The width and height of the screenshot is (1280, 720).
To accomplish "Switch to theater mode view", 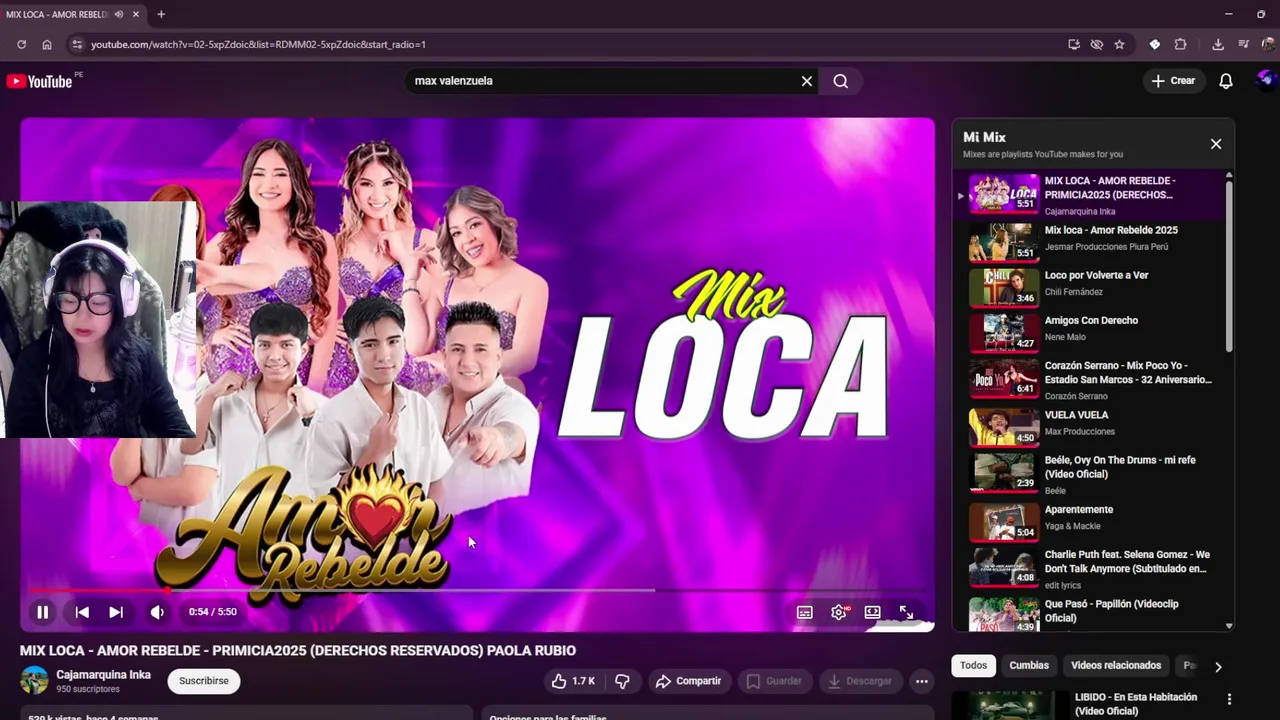I will pyautogui.click(x=872, y=612).
